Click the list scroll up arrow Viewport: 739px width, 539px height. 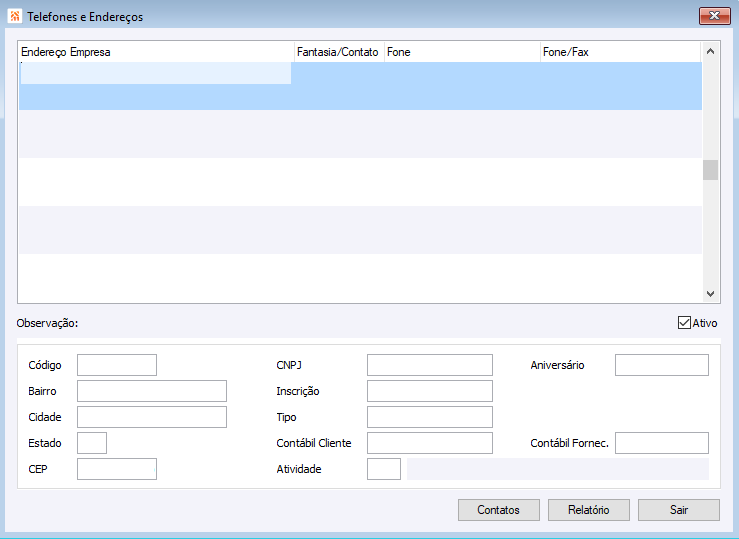point(711,51)
